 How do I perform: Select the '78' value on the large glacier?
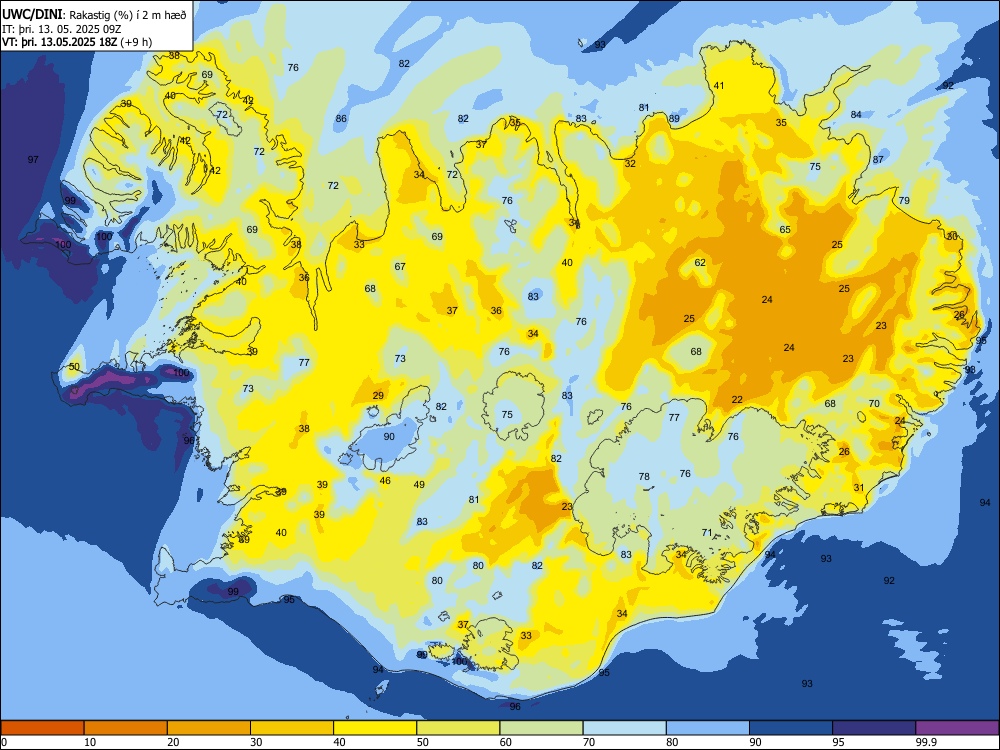[x=644, y=476]
